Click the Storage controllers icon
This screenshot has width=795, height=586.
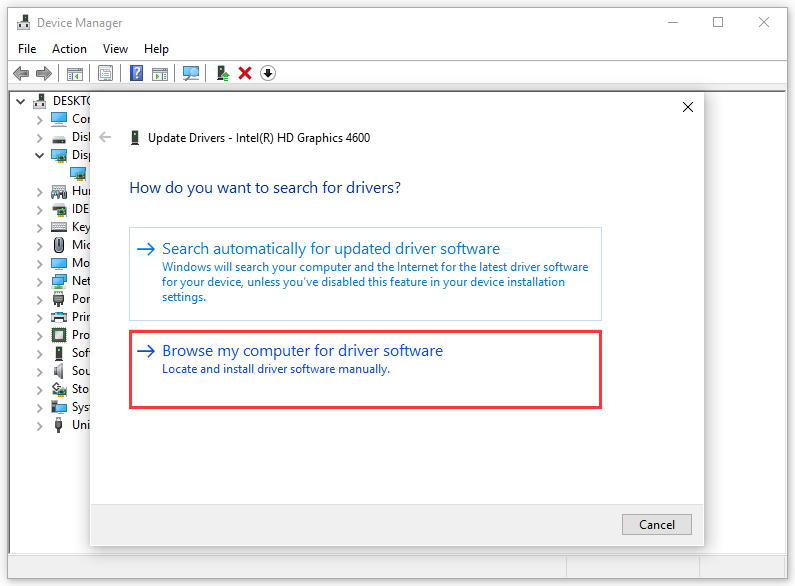pos(59,389)
